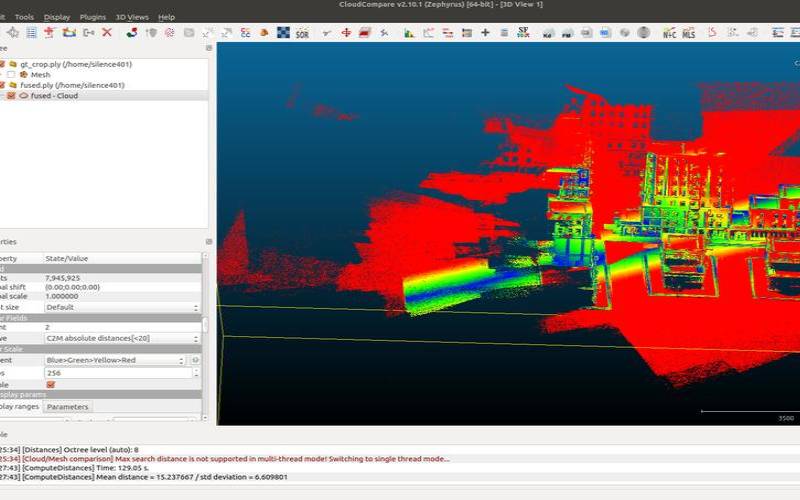Click the MLS smoothing plugin icon

click(689, 33)
